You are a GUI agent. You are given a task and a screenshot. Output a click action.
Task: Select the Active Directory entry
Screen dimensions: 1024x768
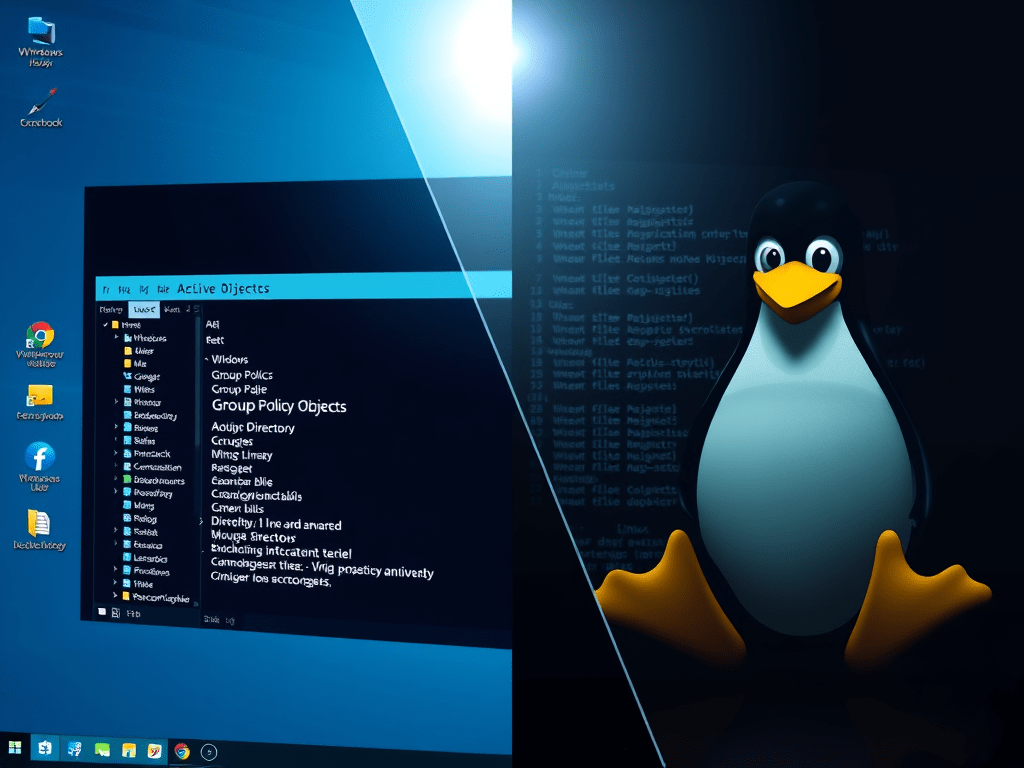[253, 428]
